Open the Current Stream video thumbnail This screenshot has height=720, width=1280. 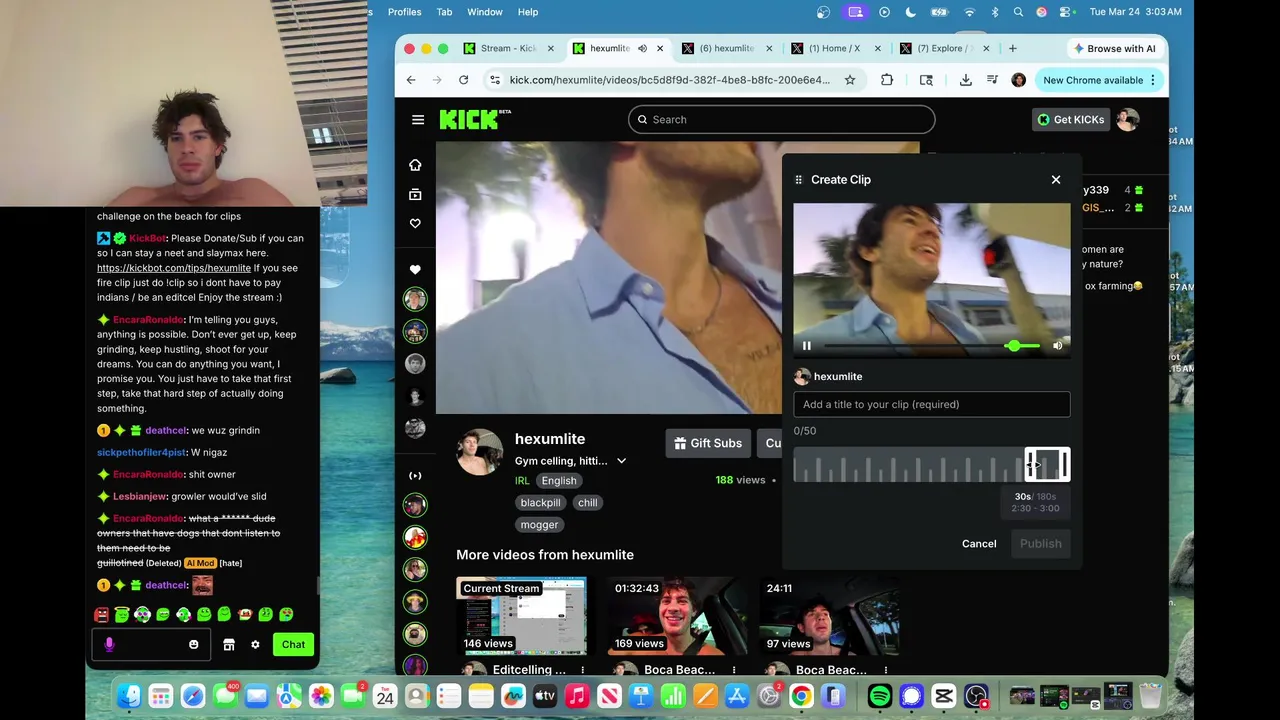(521, 616)
